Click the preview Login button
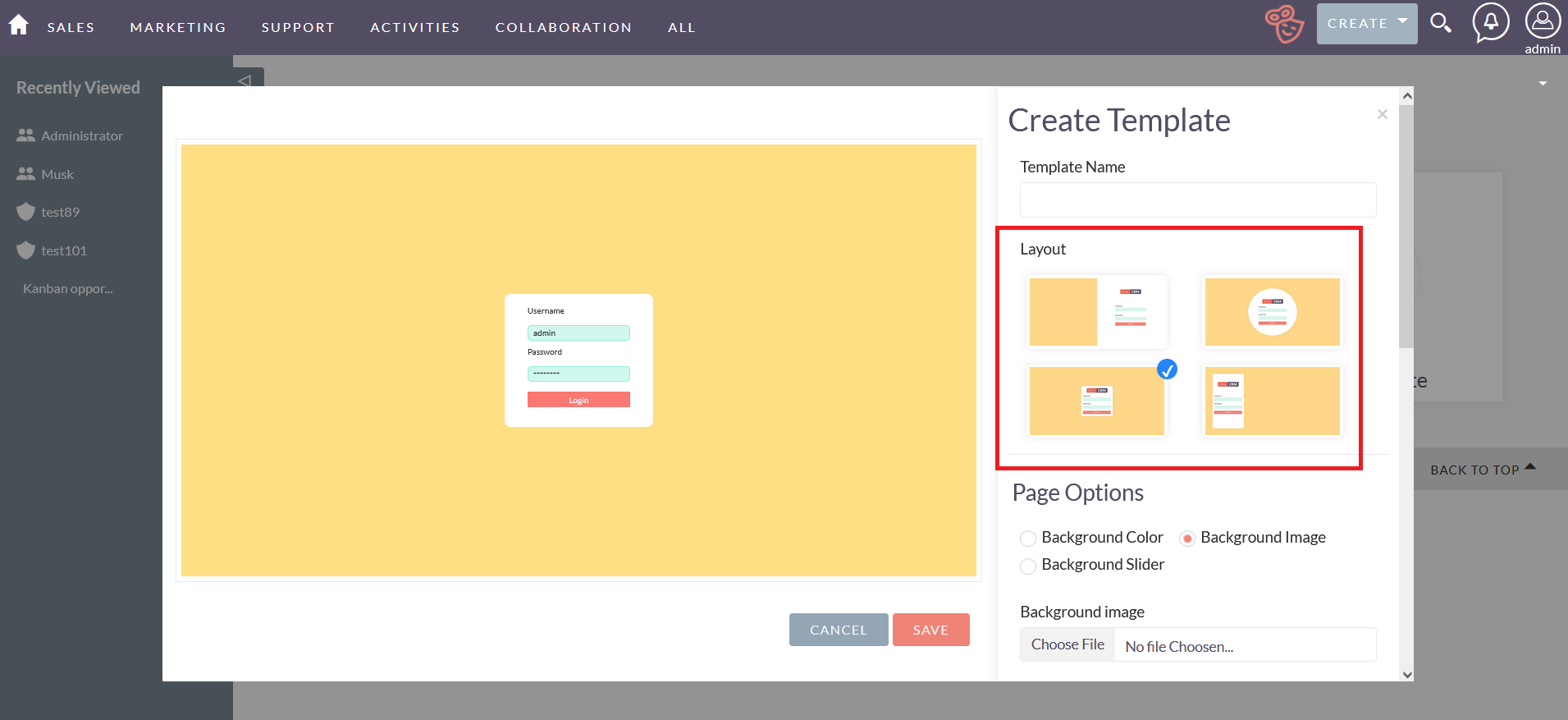Image resolution: width=1568 pixels, height=720 pixels. (x=578, y=400)
